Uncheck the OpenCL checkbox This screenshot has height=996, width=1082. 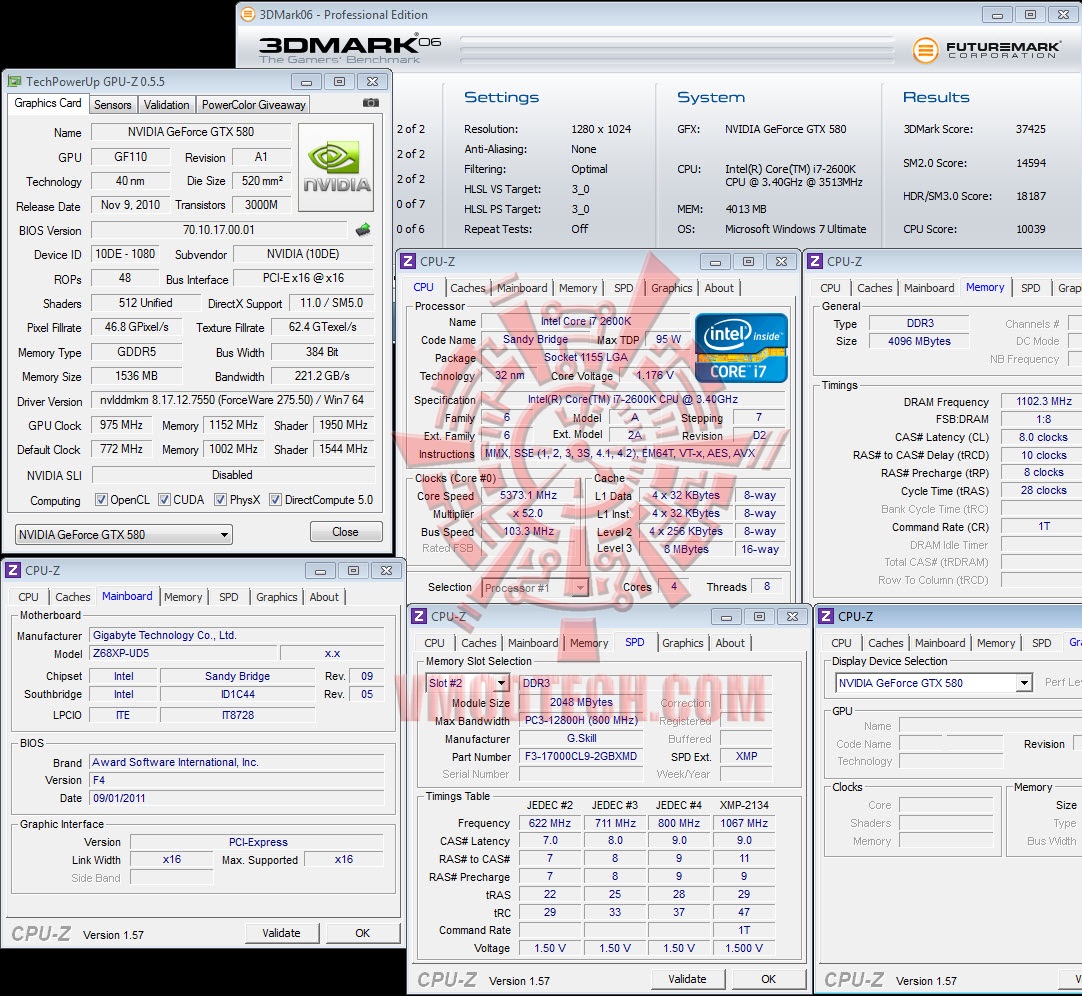pos(101,500)
